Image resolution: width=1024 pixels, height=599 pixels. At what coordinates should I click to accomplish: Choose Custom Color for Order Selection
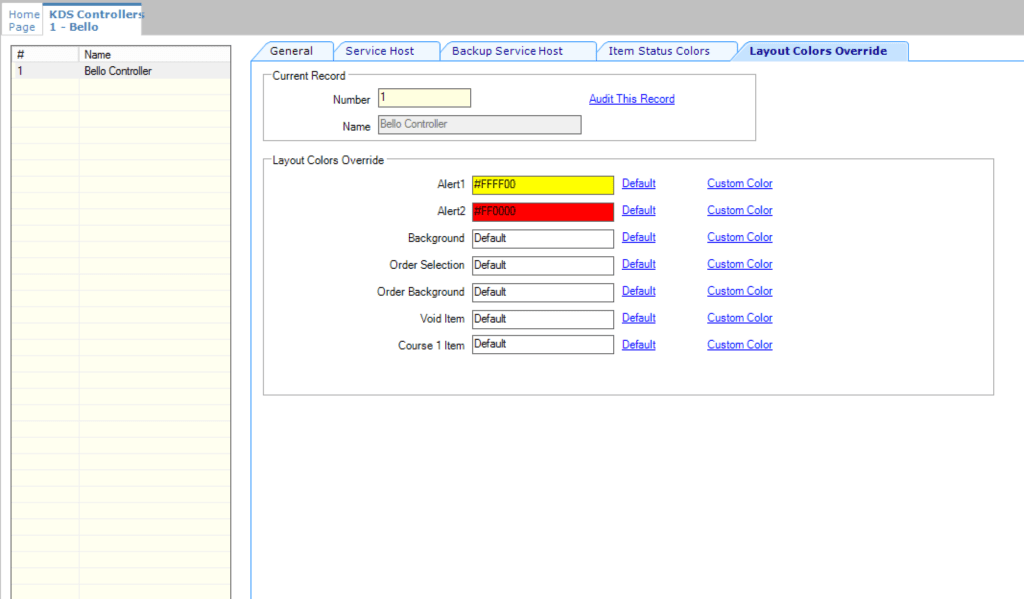click(739, 264)
